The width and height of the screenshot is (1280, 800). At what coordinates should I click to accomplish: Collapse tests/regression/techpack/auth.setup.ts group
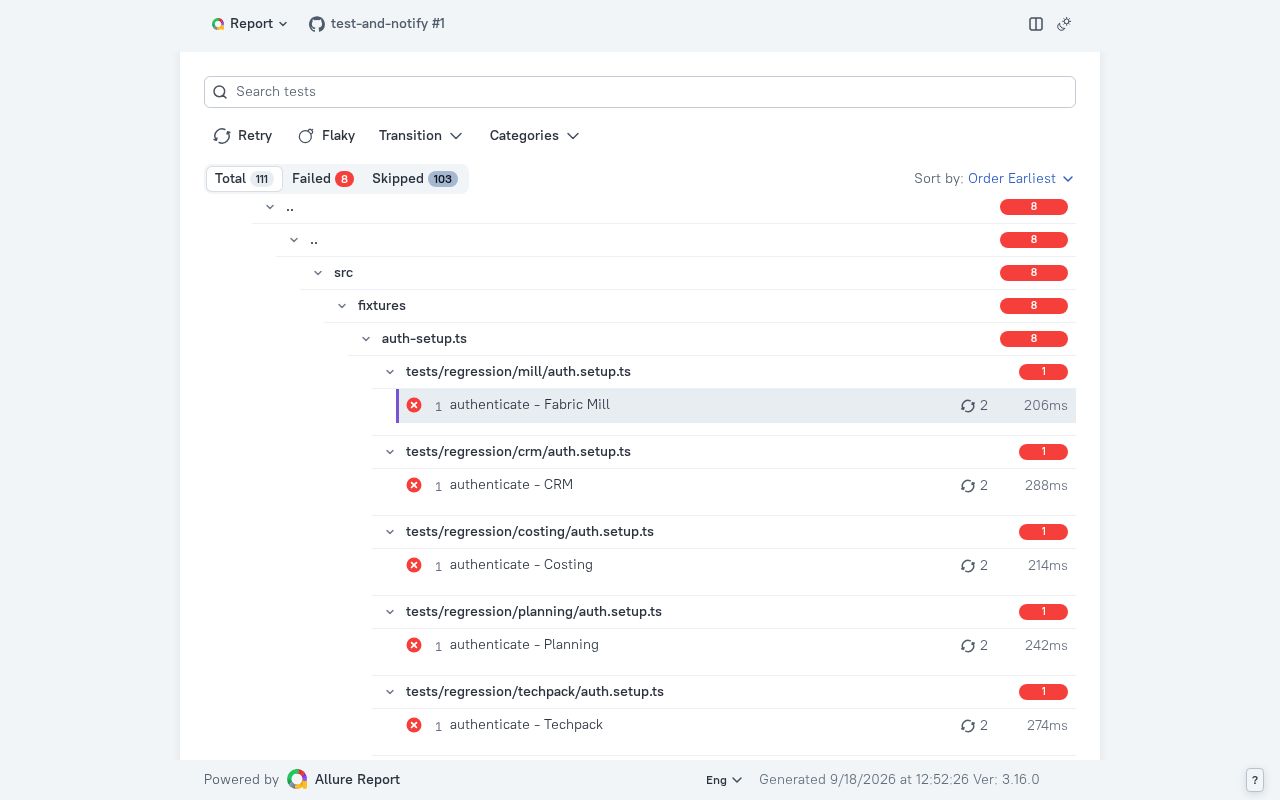pos(390,692)
